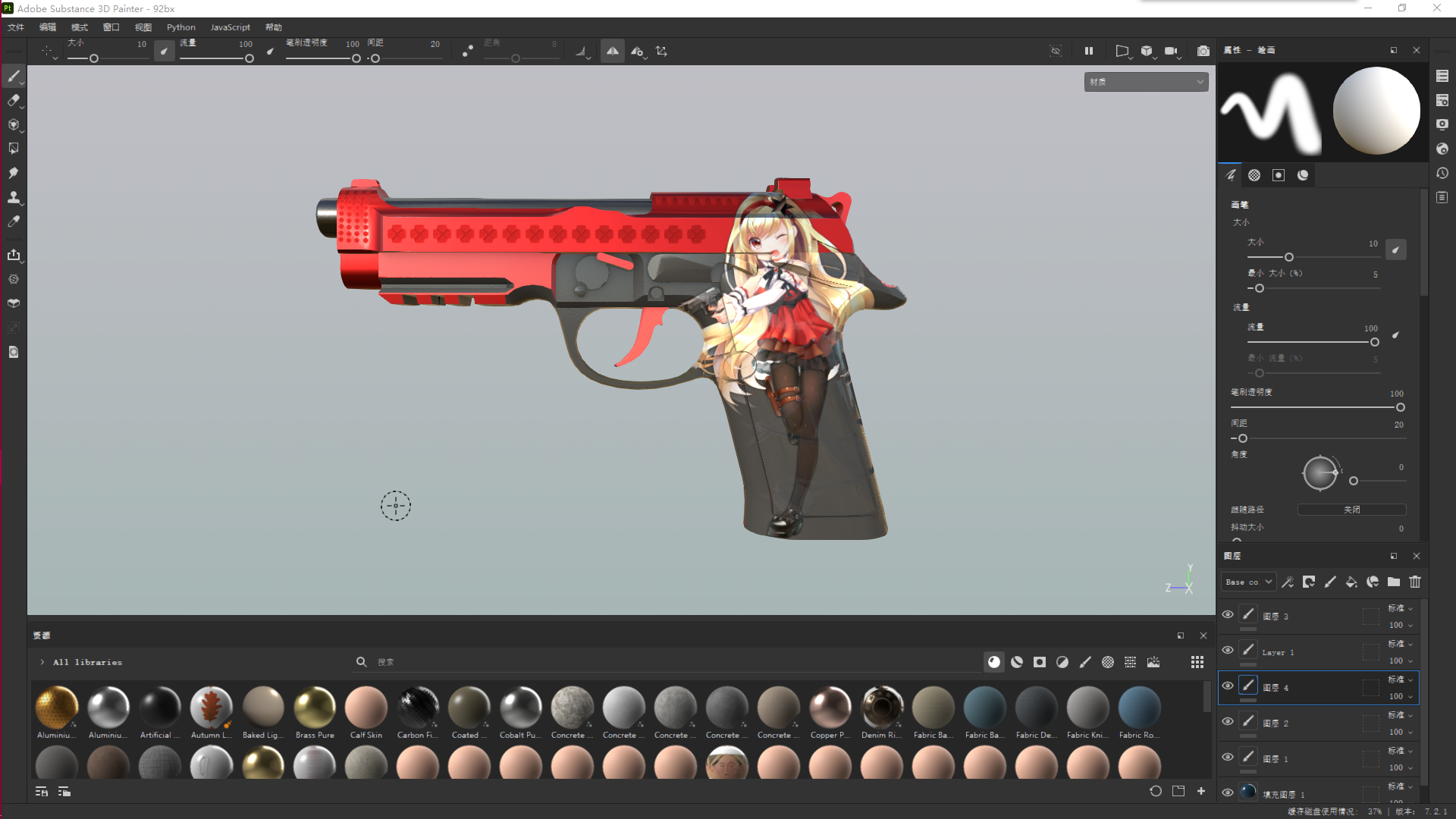
Task: Click the hide/isolate icon in viewport toolbar
Action: point(1056,51)
